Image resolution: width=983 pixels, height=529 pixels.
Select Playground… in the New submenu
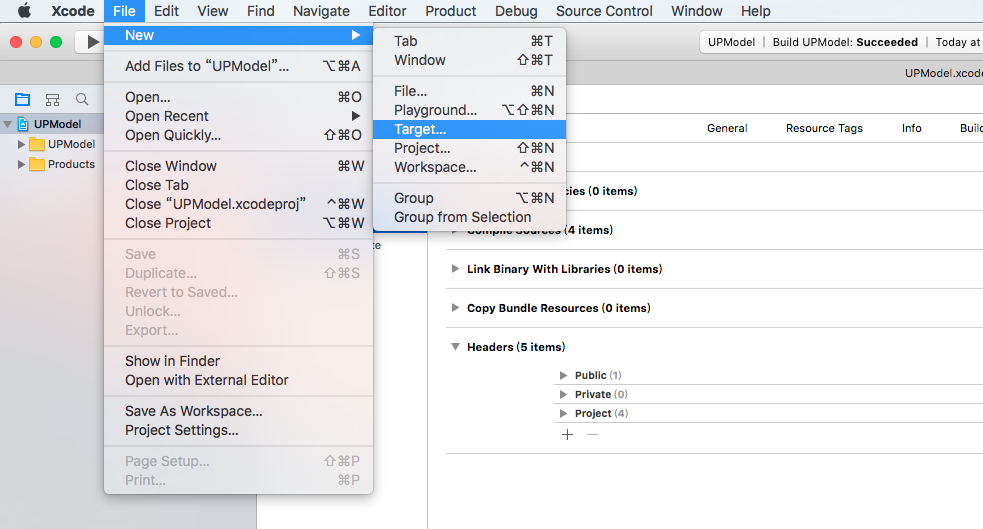(x=435, y=110)
